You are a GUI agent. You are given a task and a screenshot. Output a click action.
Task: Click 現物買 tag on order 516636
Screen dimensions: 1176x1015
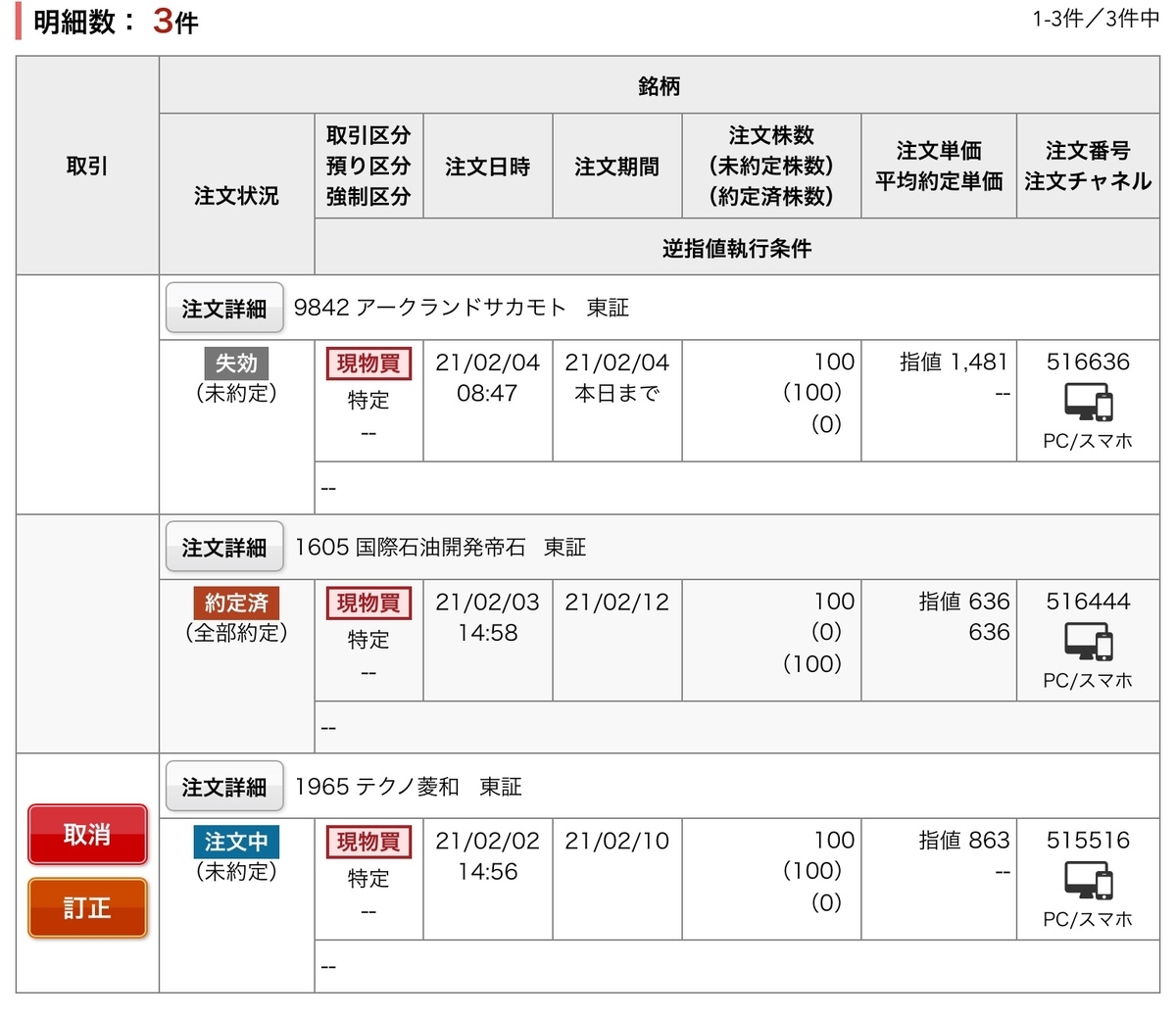(x=368, y=363)
